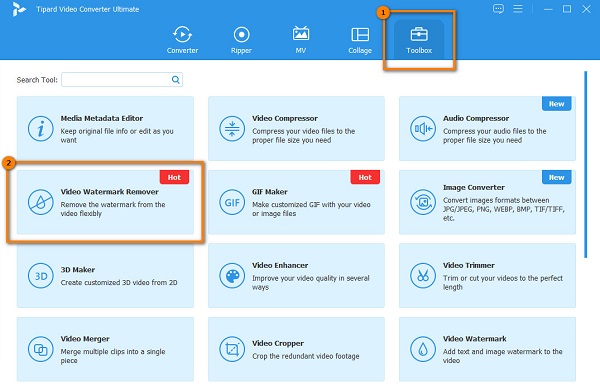Image resolution: width=600 pixels, height=387 pixels.
Task: Click the Video Merger icon
Action: coord(41,349)
